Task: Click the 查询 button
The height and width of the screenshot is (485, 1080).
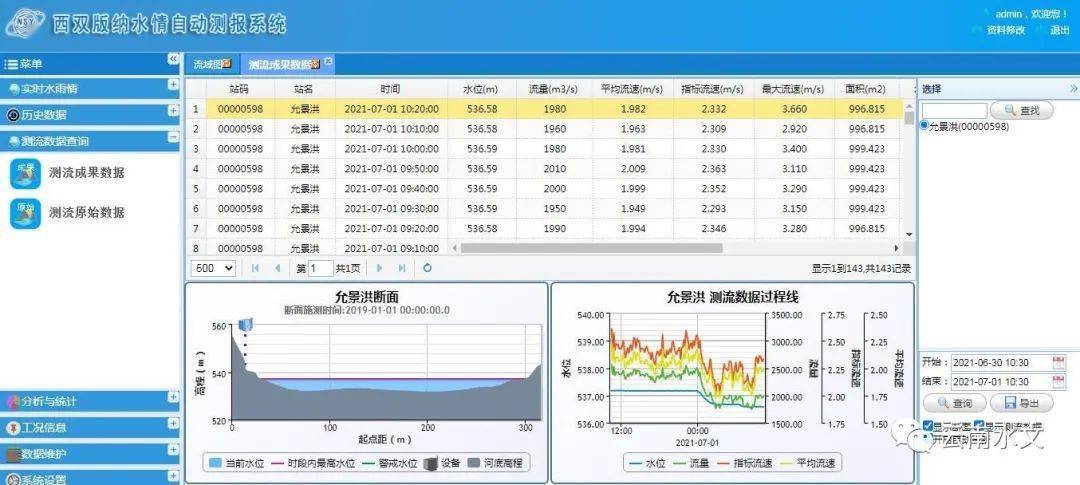Action: 953,404
